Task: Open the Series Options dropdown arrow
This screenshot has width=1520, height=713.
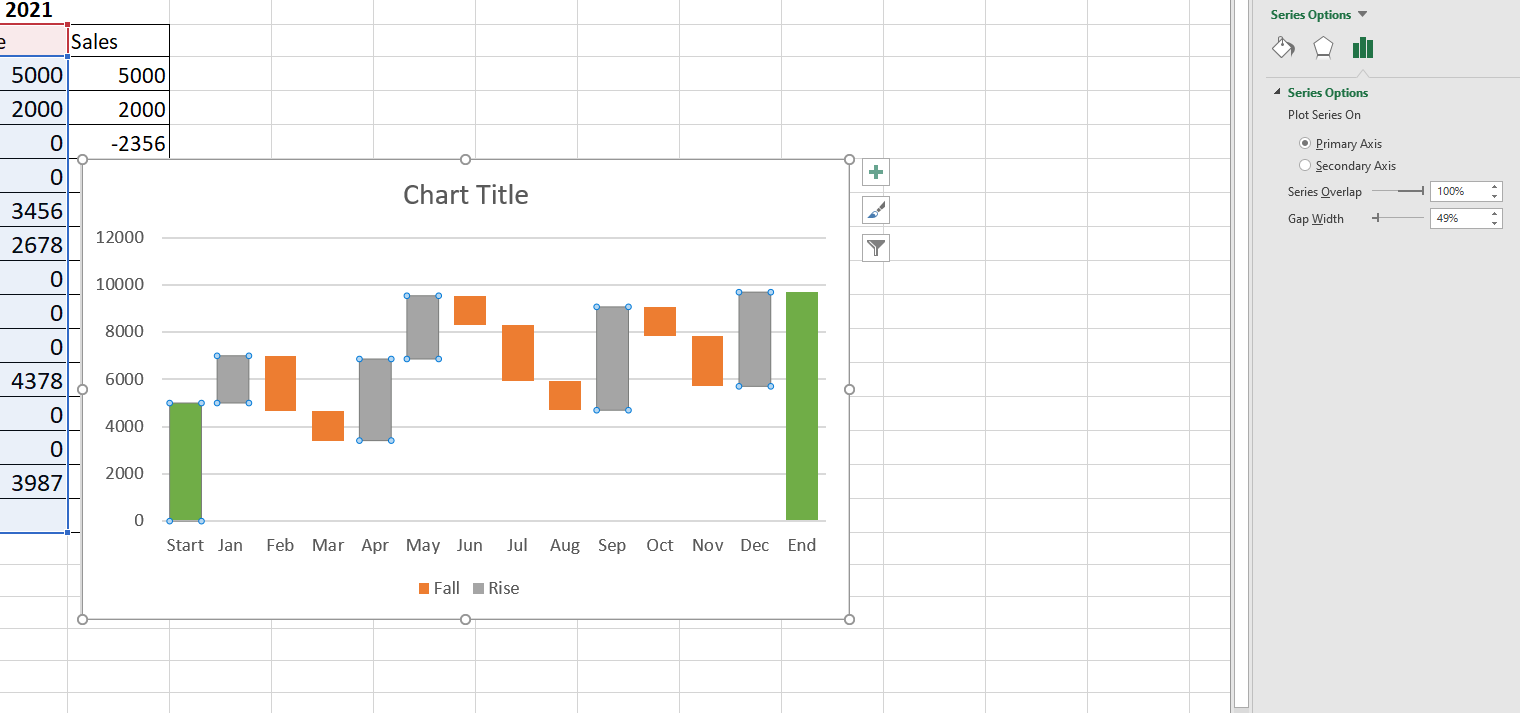Action: [x=1362, y=15]
